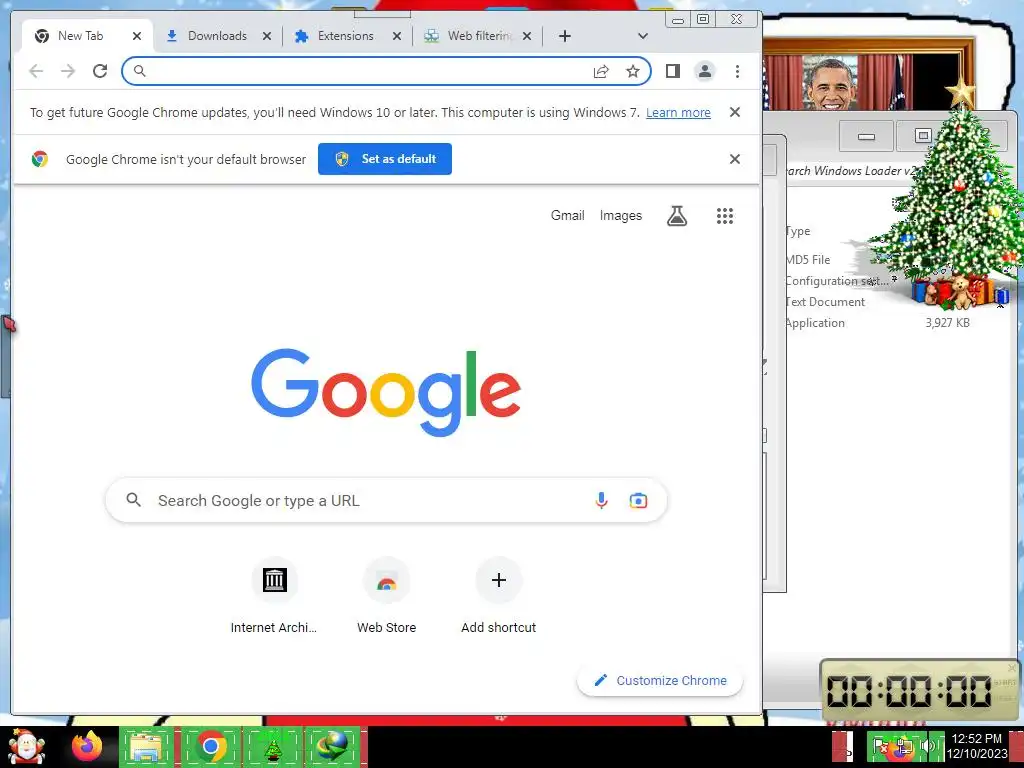Click the Chrome taskbar icon
1024x768 pixels.
tap(210, 746)
